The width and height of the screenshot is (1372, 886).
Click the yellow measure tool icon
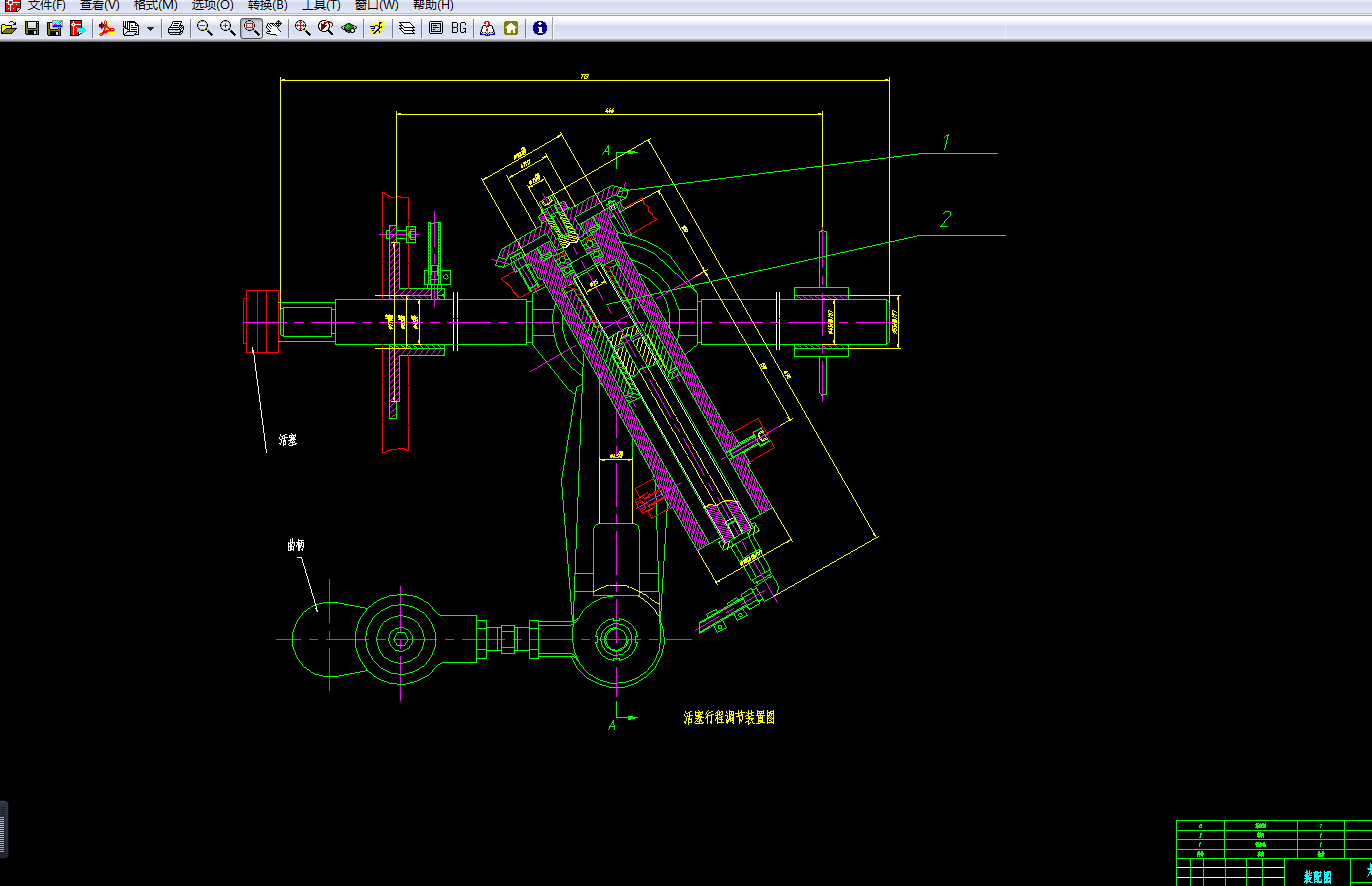pyautogui.click(x=377, y=28)
